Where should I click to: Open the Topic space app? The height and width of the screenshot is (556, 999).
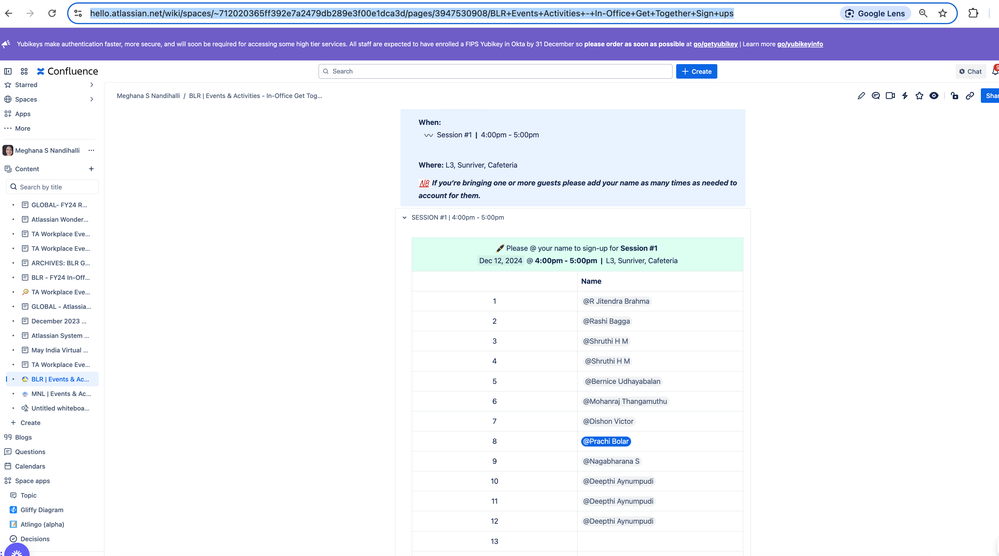pyautogui.click(x=28, y=495)
